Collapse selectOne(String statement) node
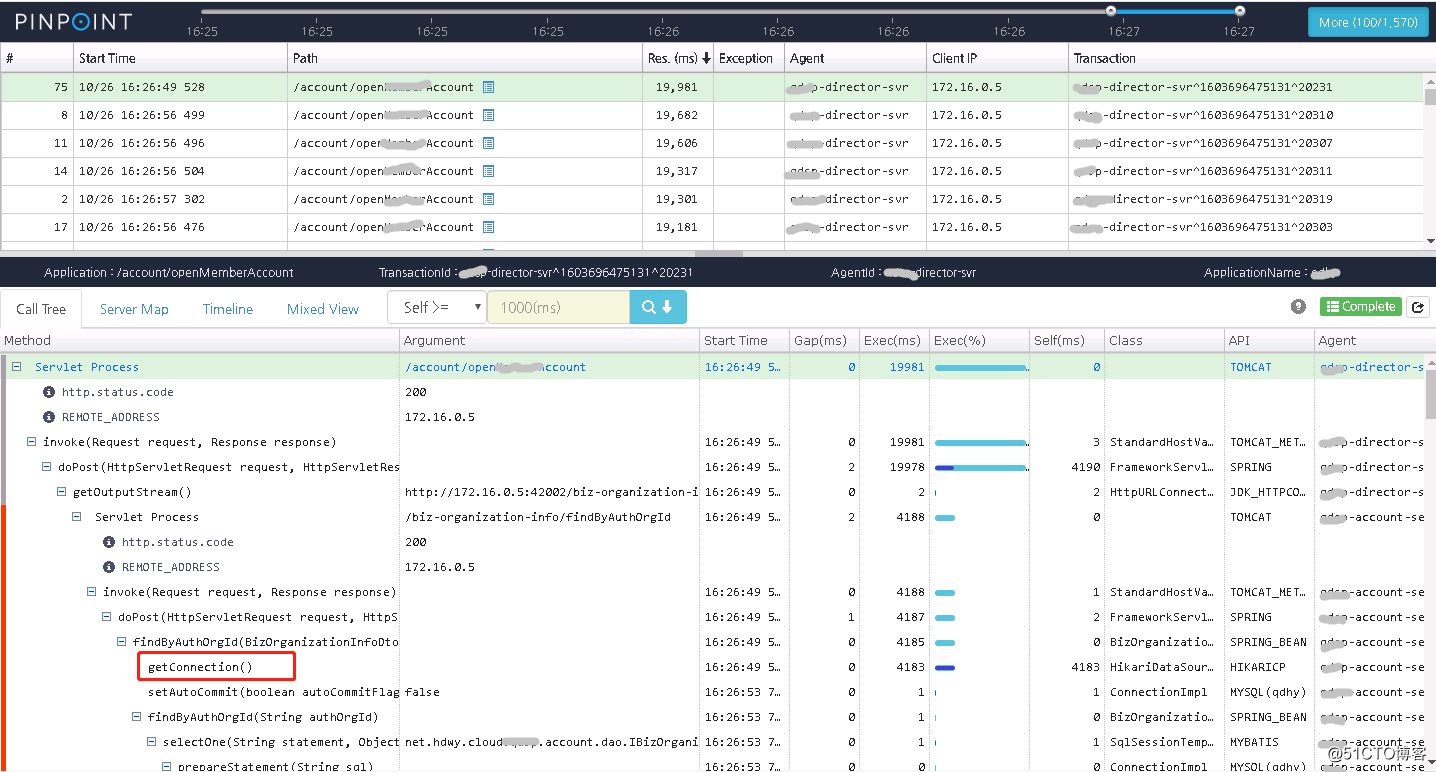Viewport: 1436px width, 772px height. click(x=152, y=742)
